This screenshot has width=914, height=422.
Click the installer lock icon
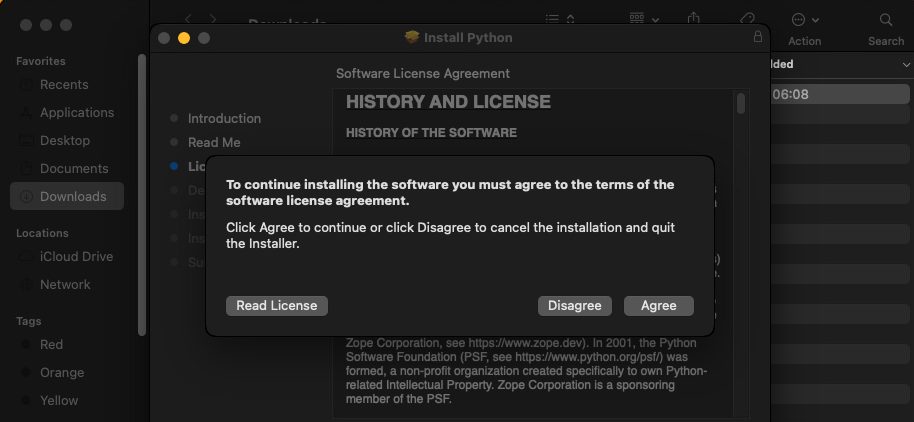[x=758, y=37]
